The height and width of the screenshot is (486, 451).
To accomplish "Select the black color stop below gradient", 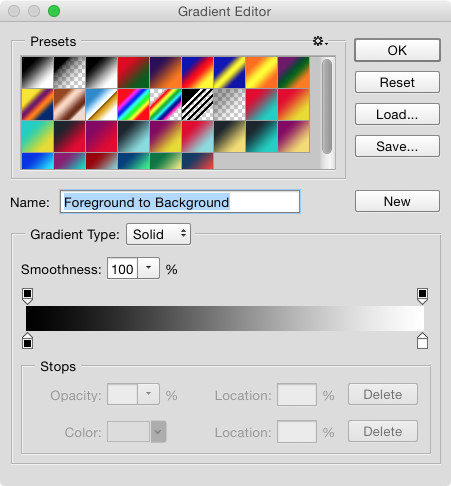I will (x=27, y=341).
